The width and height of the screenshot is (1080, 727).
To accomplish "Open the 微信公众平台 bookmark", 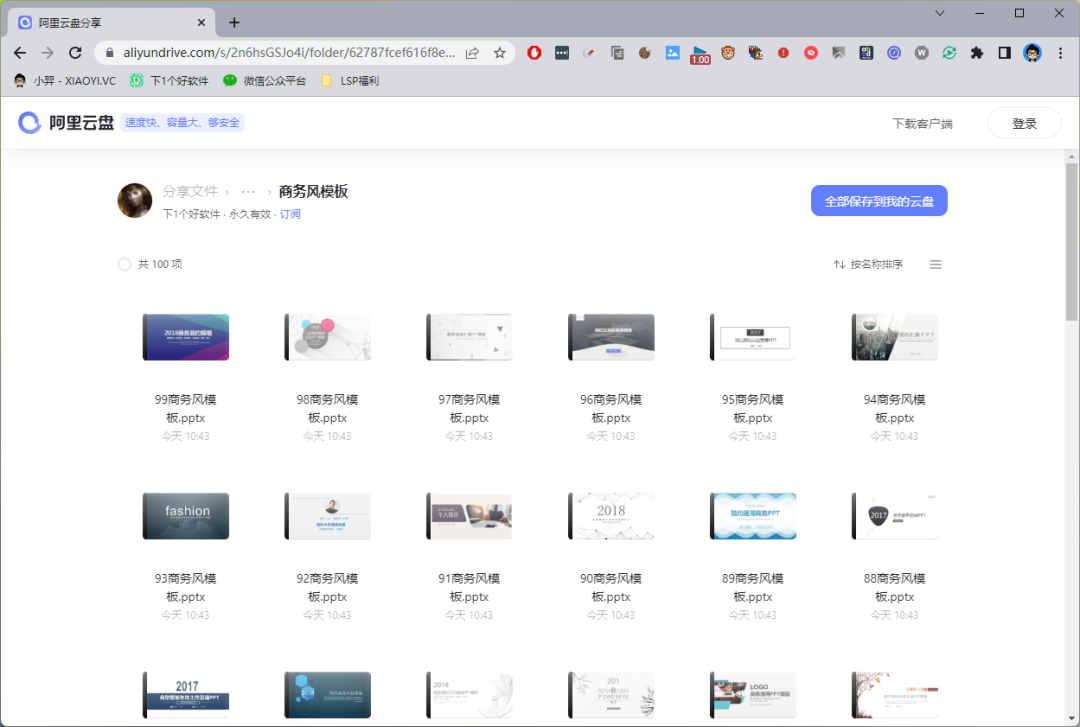I will pyautogui.click(x=265, y=81).
